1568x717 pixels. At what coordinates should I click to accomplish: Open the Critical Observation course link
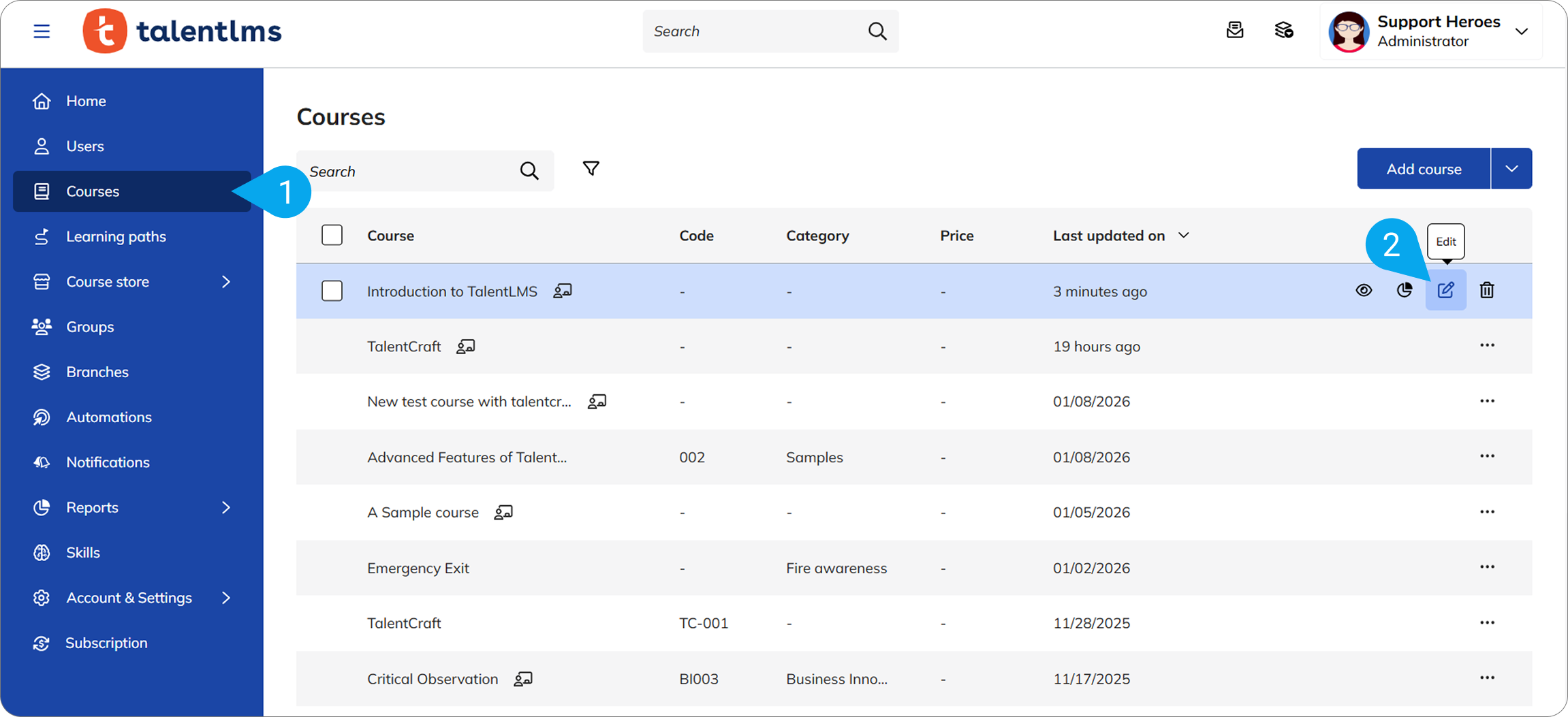point(433,679)
